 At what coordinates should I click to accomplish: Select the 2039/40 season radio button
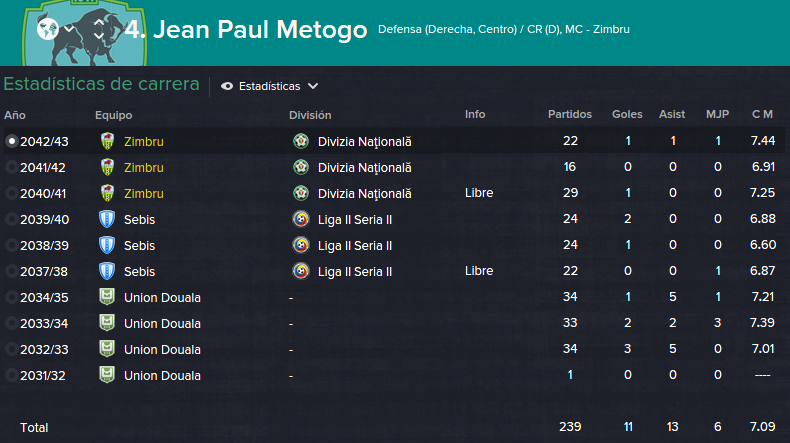11,219
